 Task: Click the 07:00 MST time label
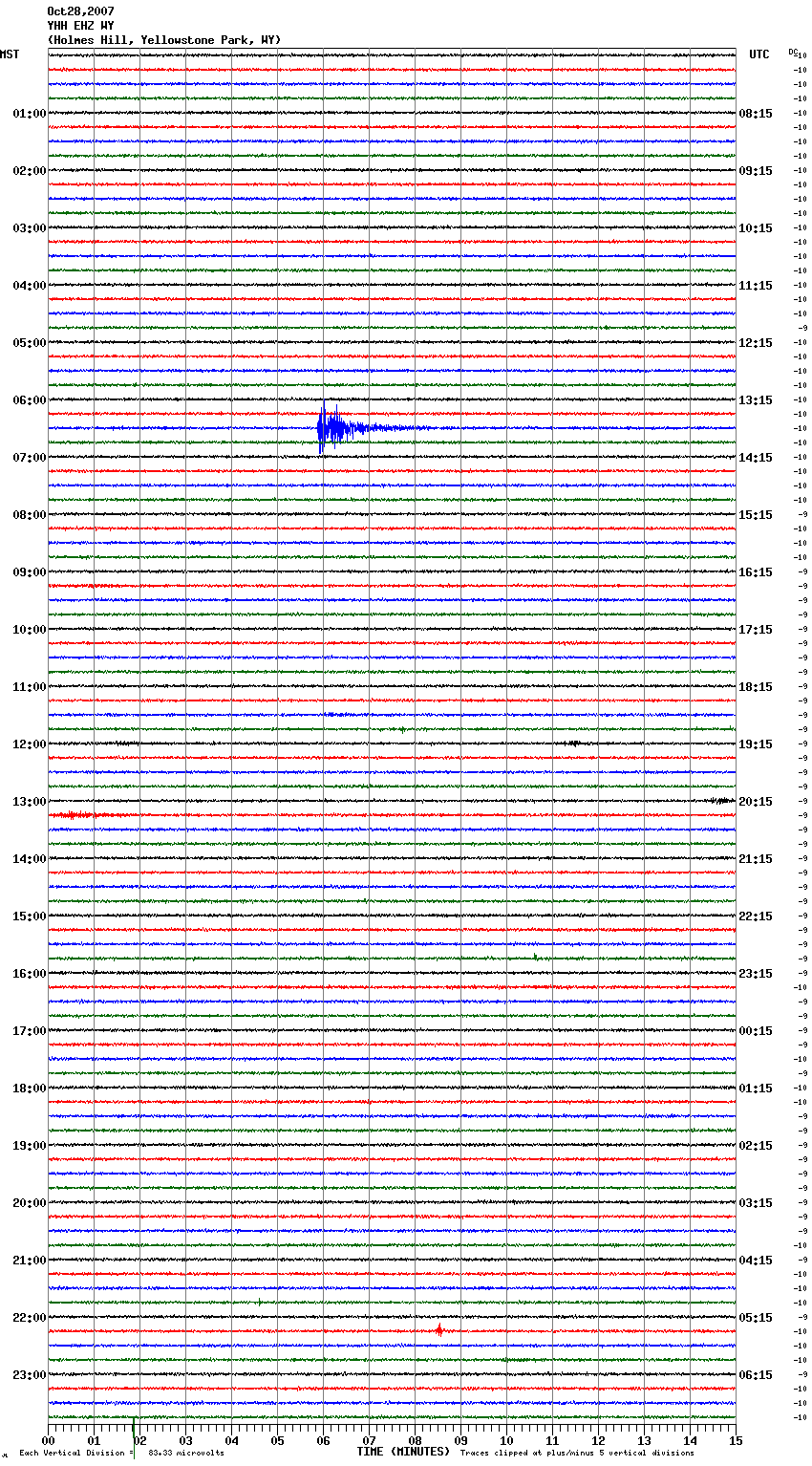tap(30, 458)
